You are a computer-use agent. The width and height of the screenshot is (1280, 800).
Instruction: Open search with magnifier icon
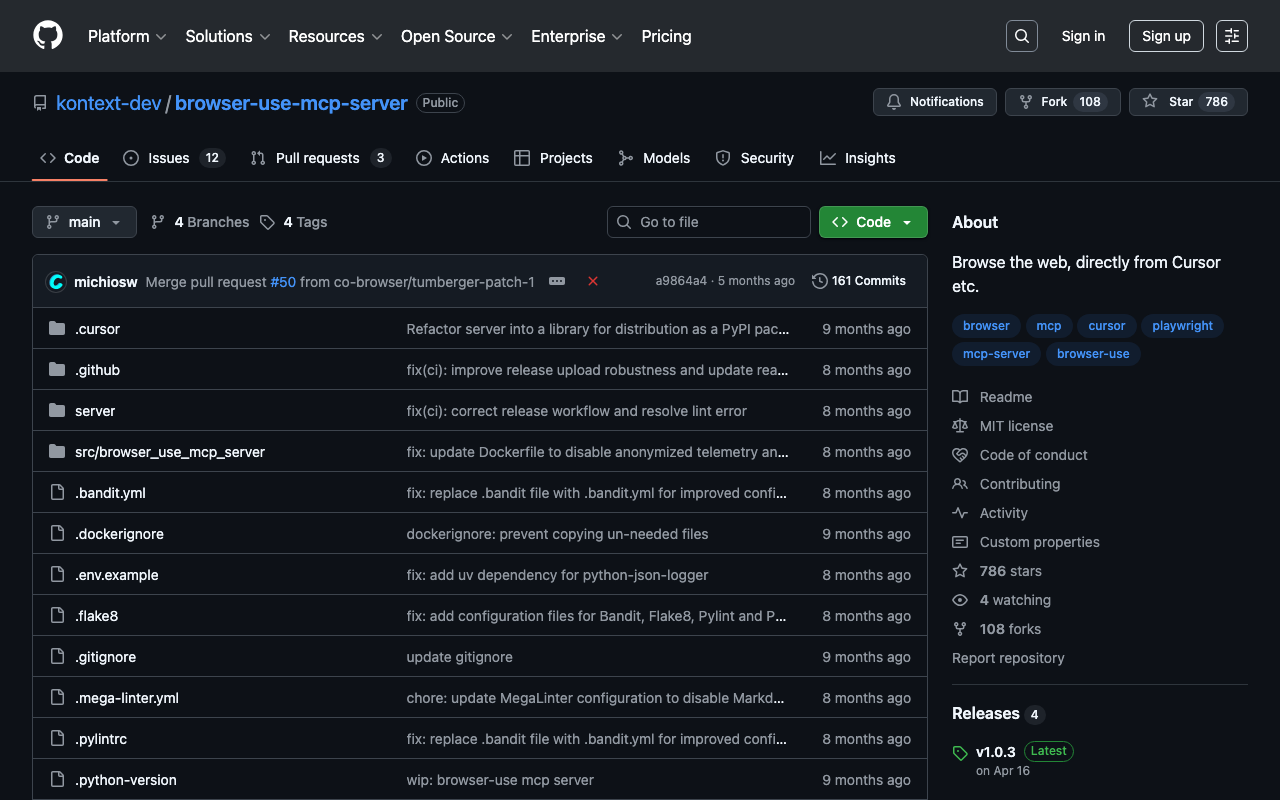[x=1021, y=36]
